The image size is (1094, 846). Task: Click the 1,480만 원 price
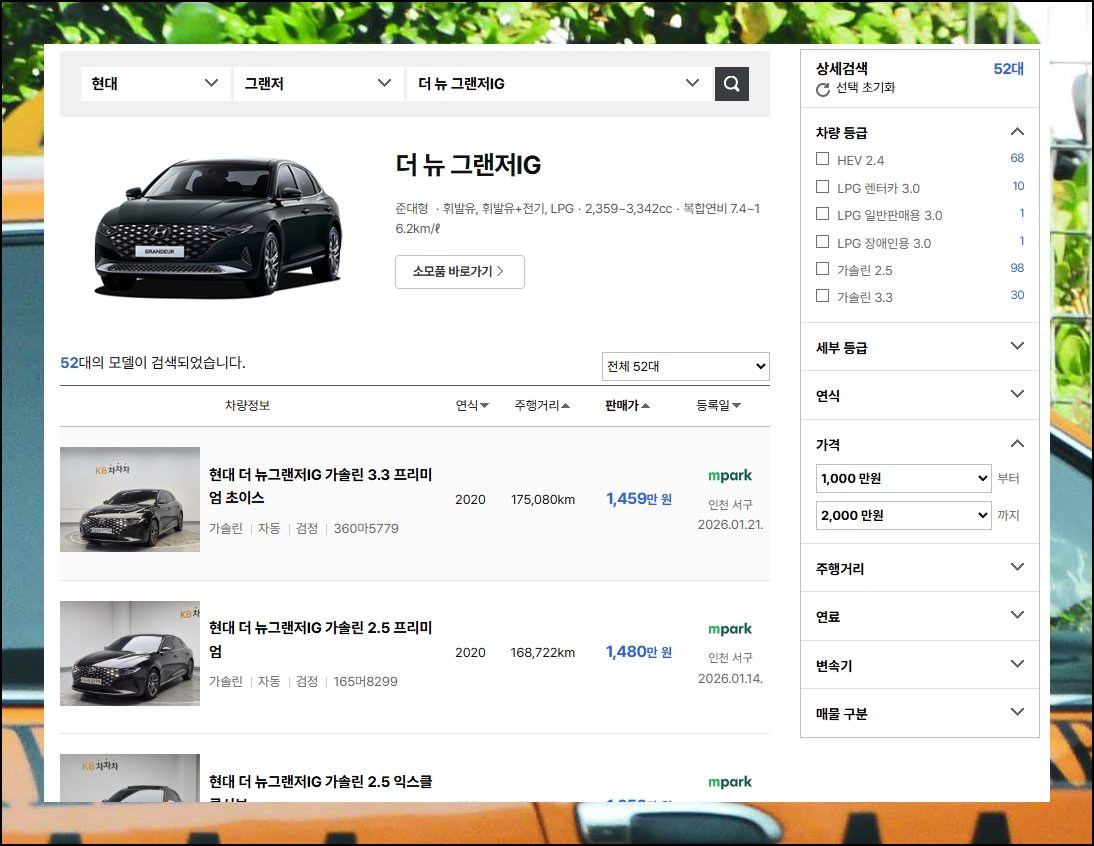click(x=639, y=652)
